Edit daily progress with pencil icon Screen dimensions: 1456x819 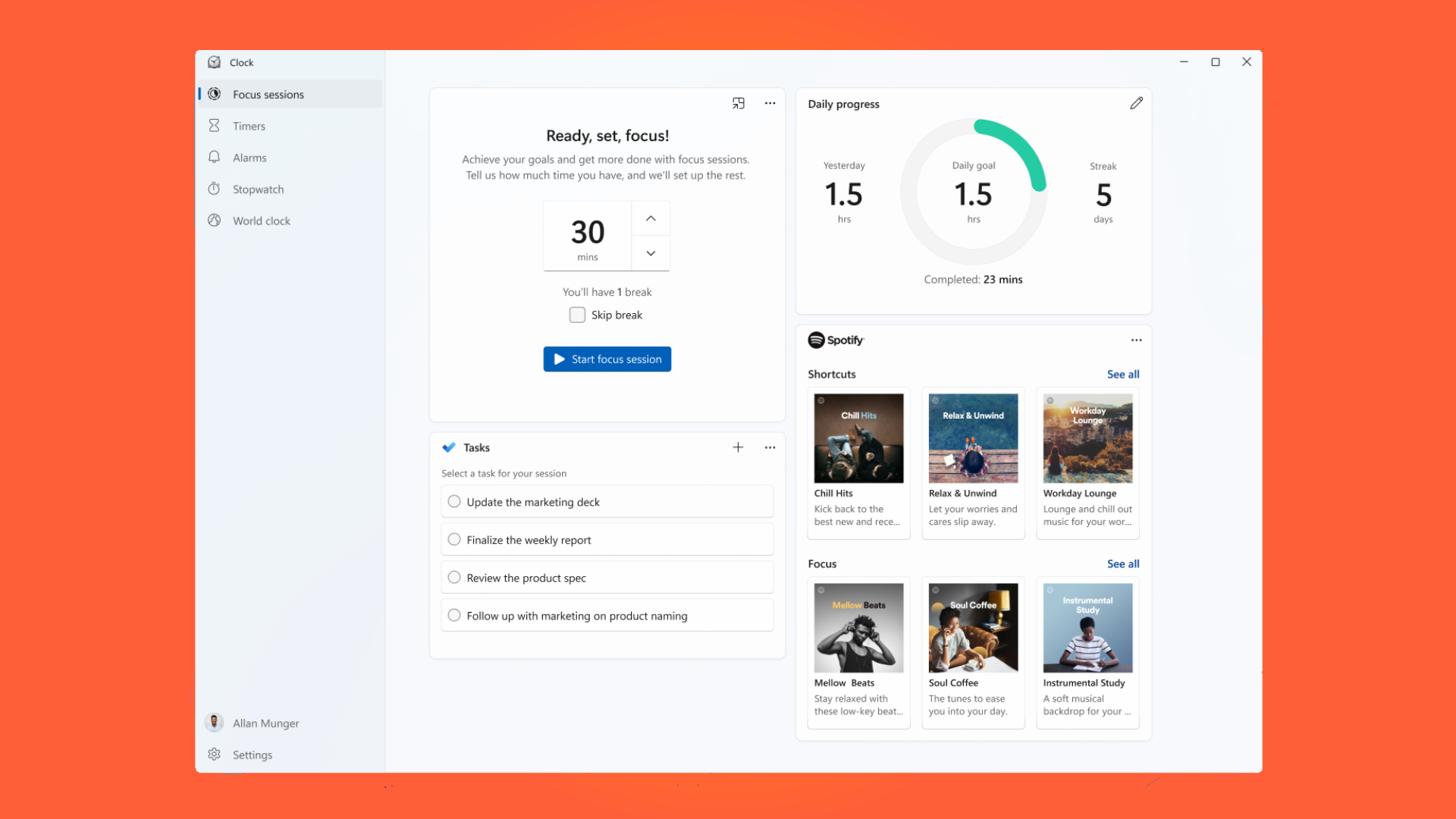pyautogui.click(x=1135, y=103)
